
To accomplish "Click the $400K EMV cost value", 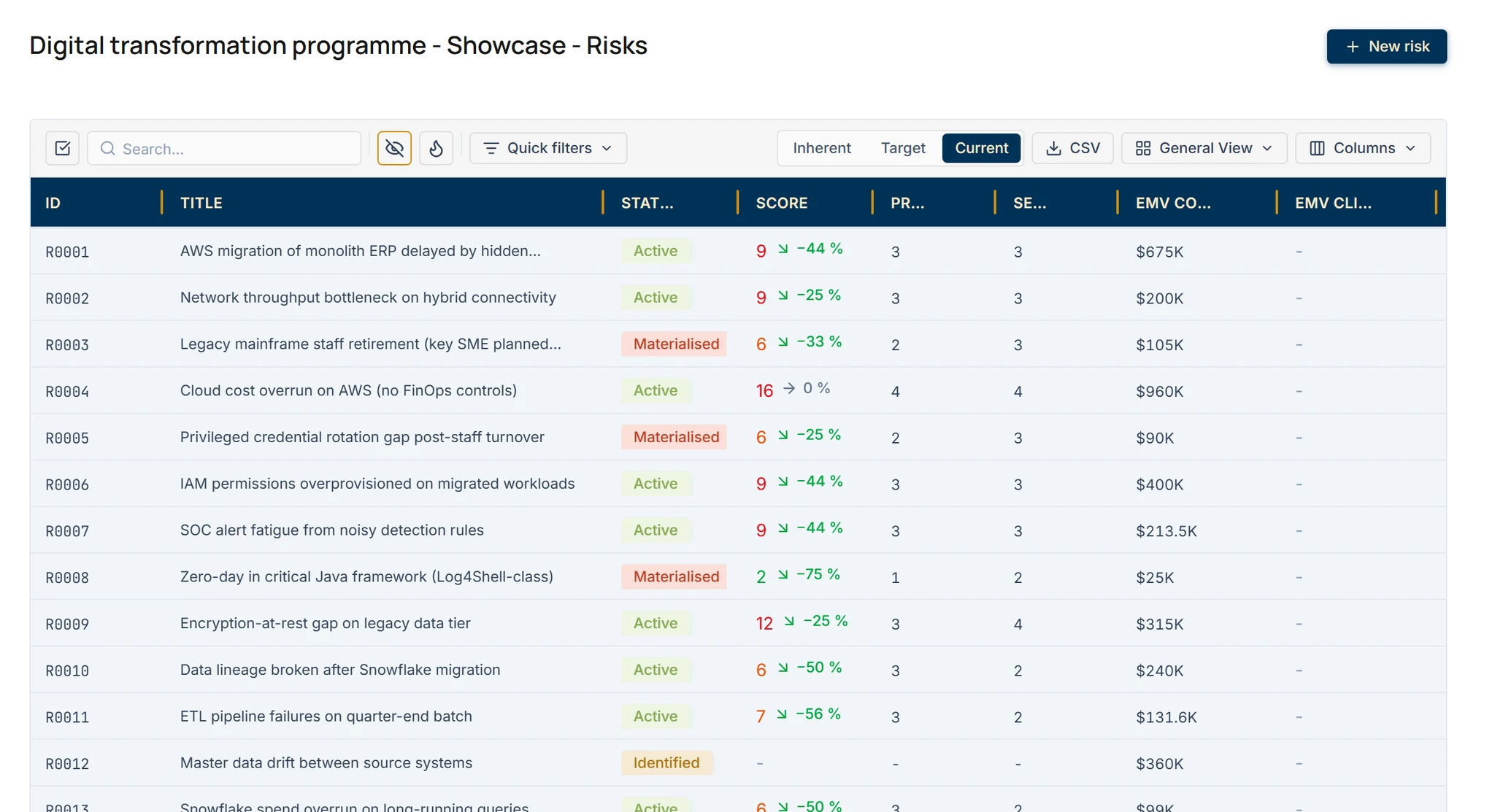I will (x=1159, y=484).
